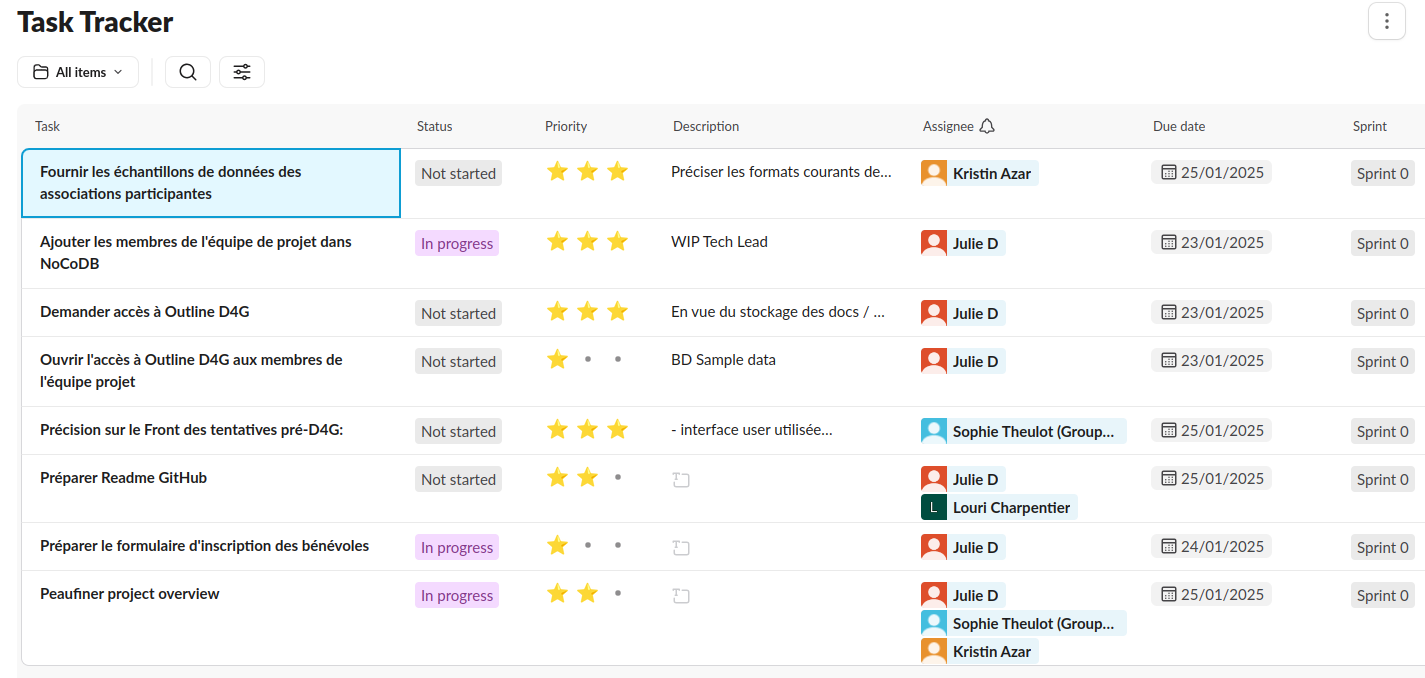Set third star on Ouvrir l'accès task priority

click(x=617, y=358)
